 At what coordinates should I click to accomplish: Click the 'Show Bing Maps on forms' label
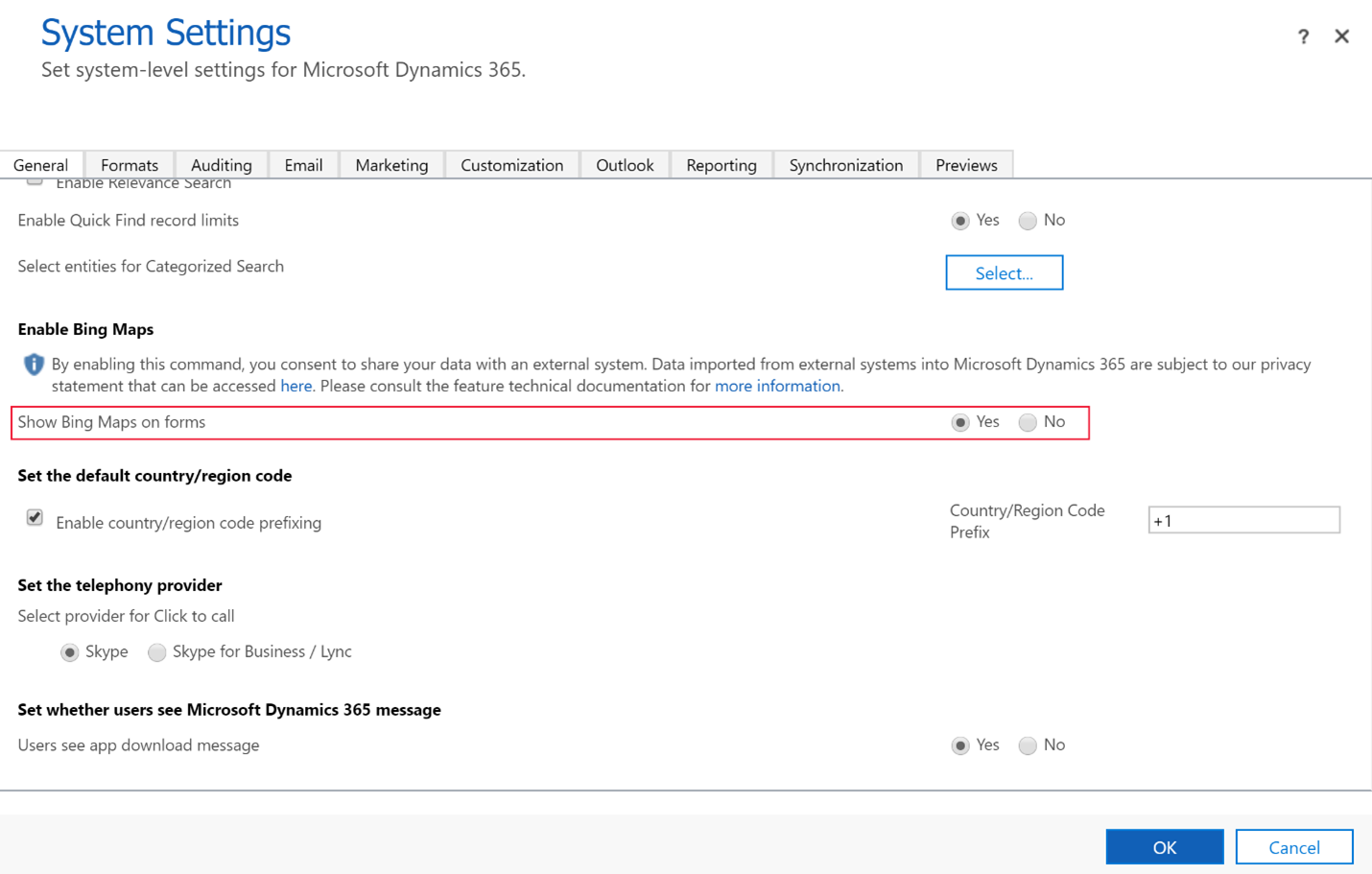click(111, 422)
